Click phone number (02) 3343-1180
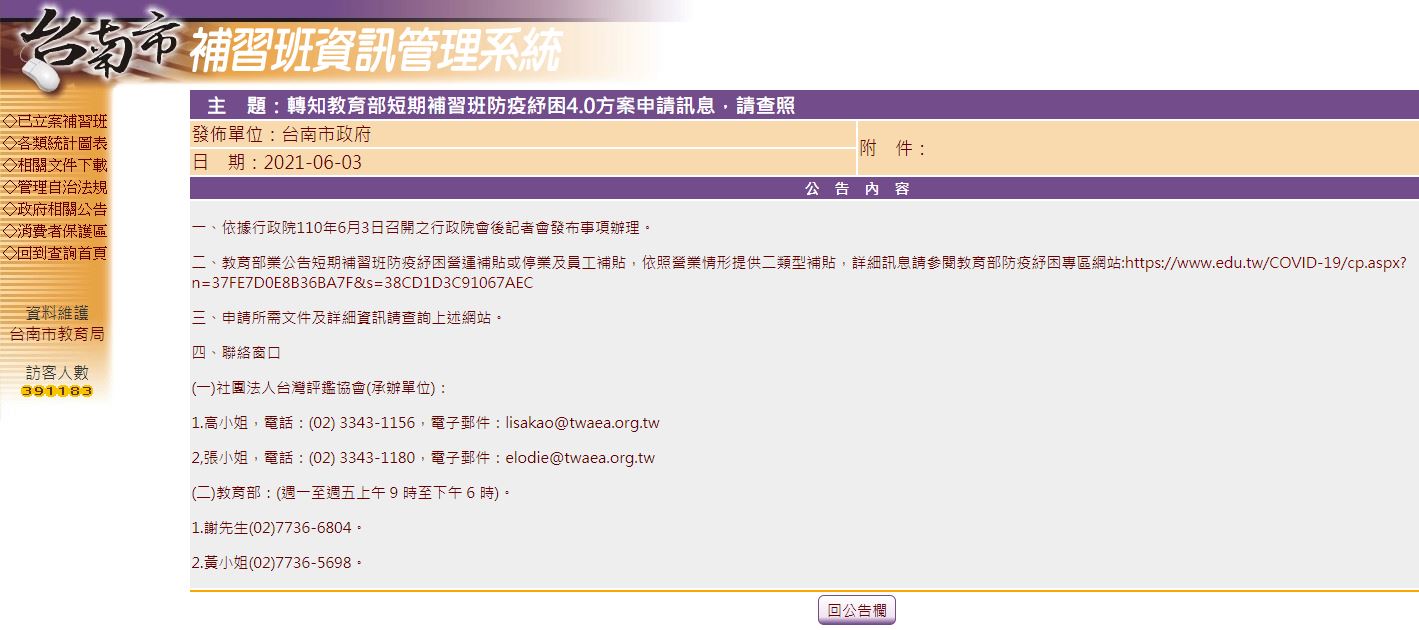This screenshot has width=1419, height=630. pos(362,458)
